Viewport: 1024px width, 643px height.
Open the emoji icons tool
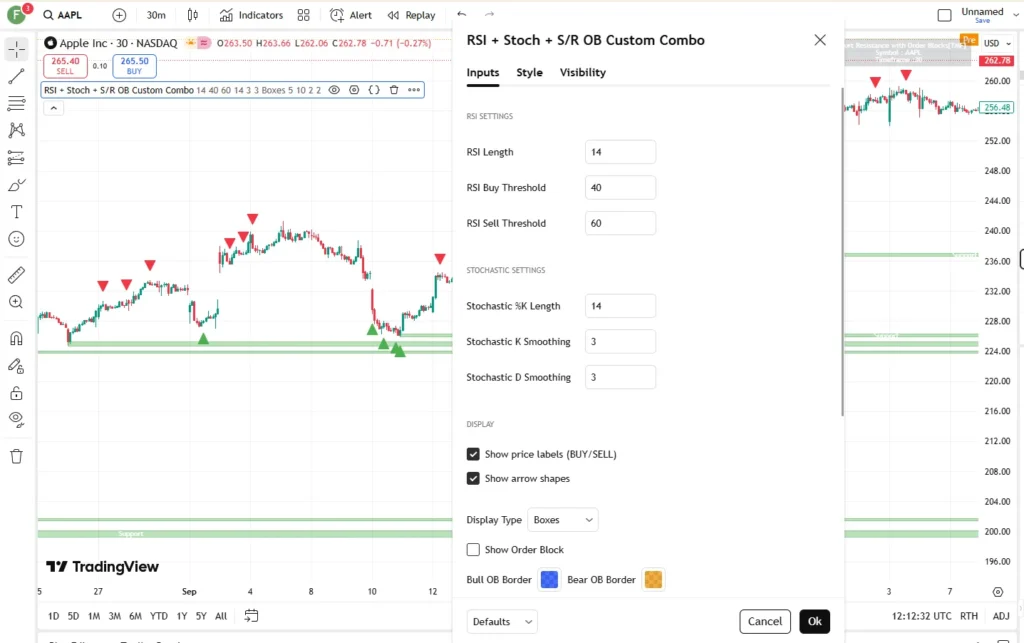[x=16, y=239]
